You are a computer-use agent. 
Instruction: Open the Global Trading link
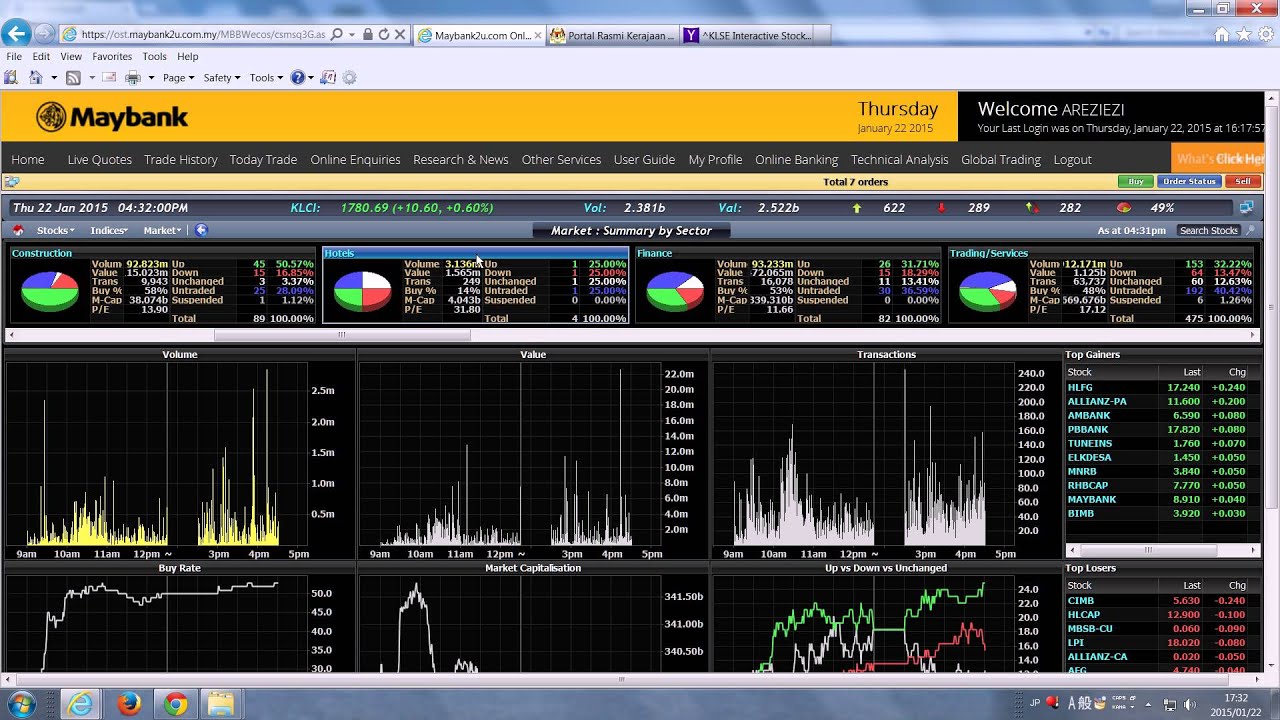tap(1000, 160)
